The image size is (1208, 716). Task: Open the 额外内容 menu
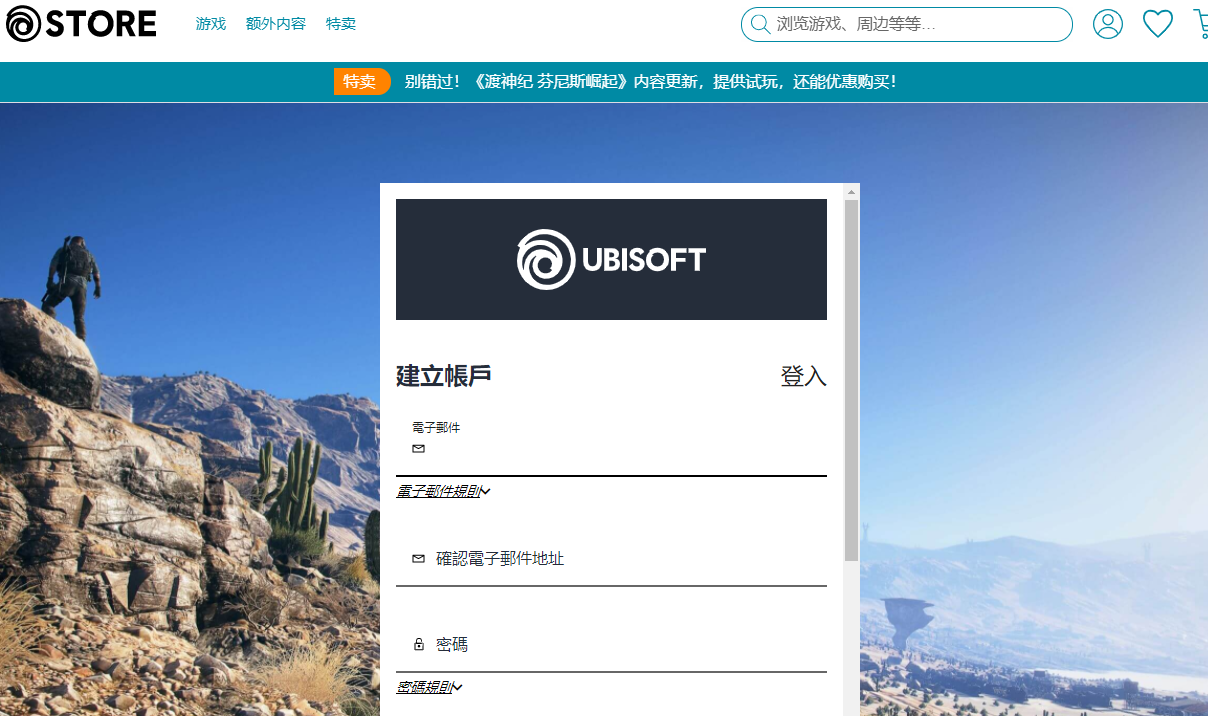276,24
